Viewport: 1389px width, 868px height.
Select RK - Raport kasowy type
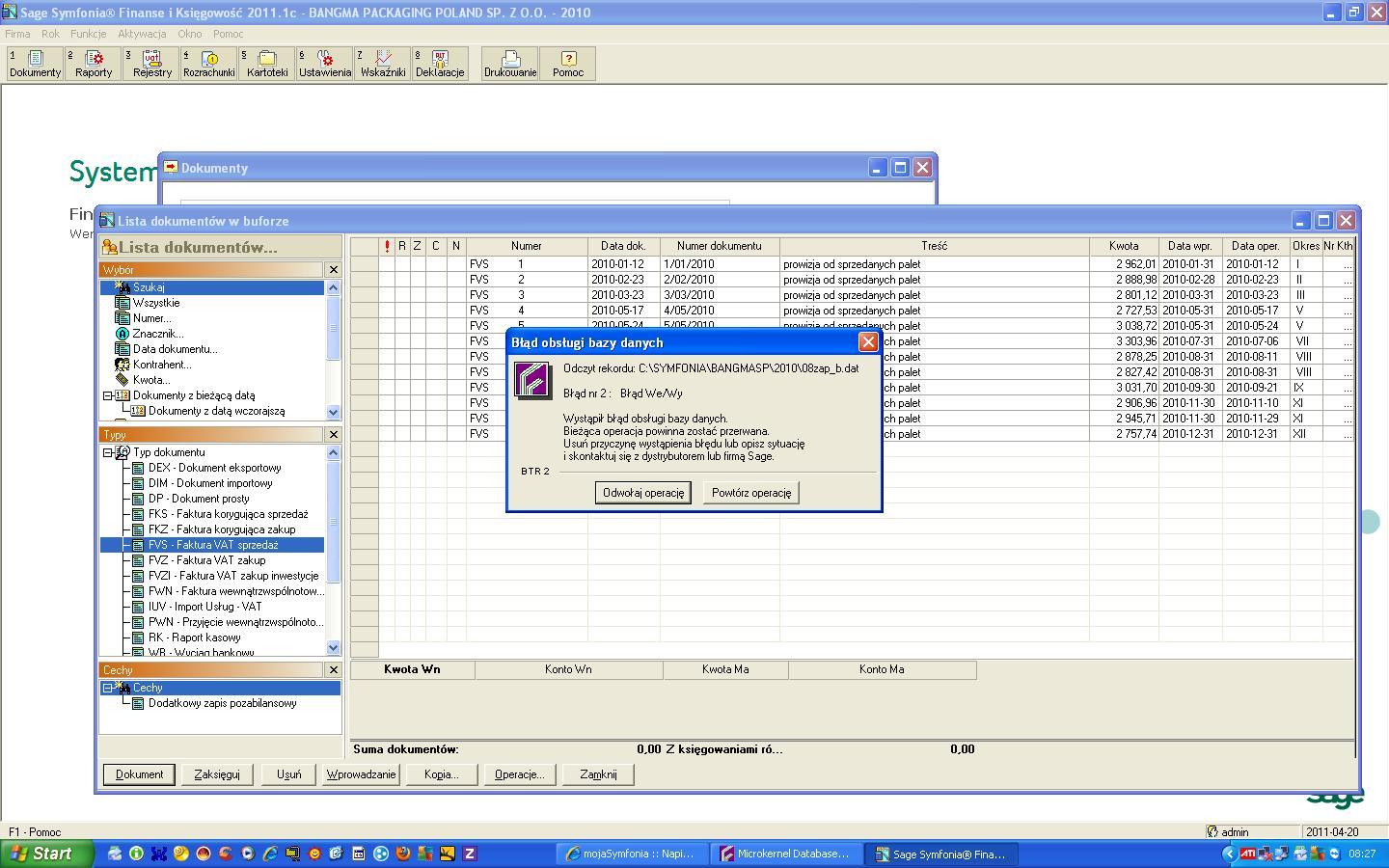194,637
